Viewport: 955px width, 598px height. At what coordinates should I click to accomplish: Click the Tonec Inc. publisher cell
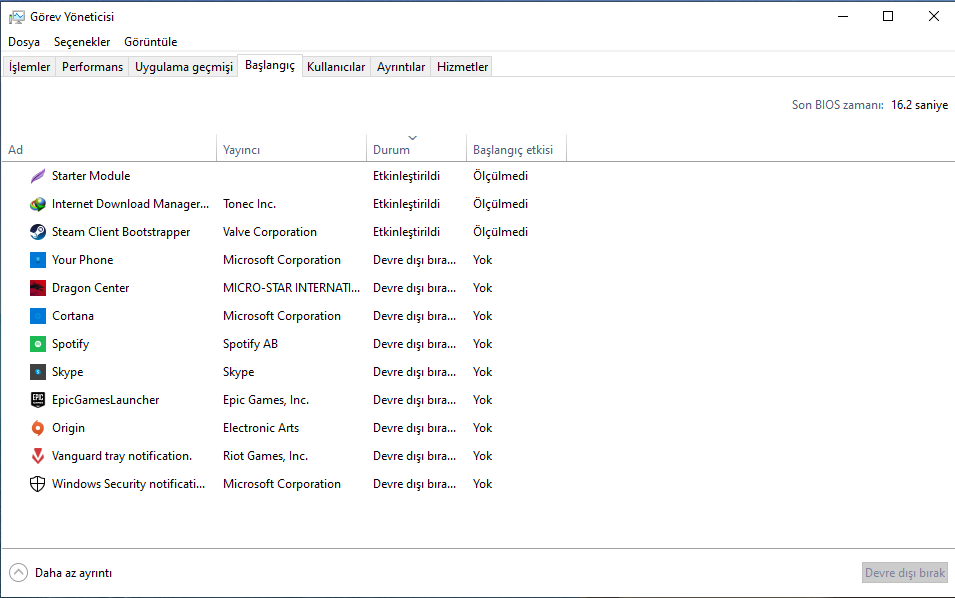pos(249,204)
